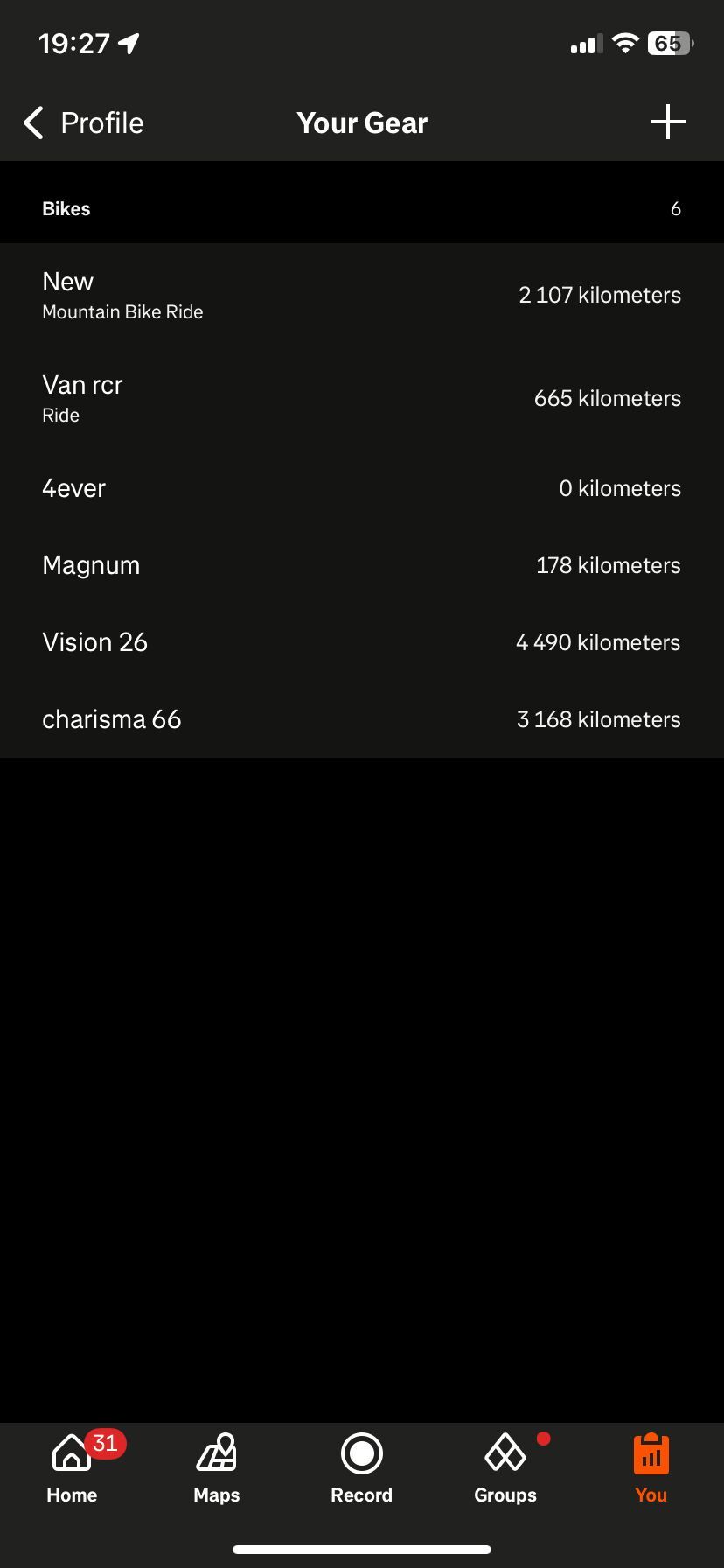This screenshot has height=1568, width=724.
Task: Open the Groups tab icon
Action: (x=505, y=1454)
